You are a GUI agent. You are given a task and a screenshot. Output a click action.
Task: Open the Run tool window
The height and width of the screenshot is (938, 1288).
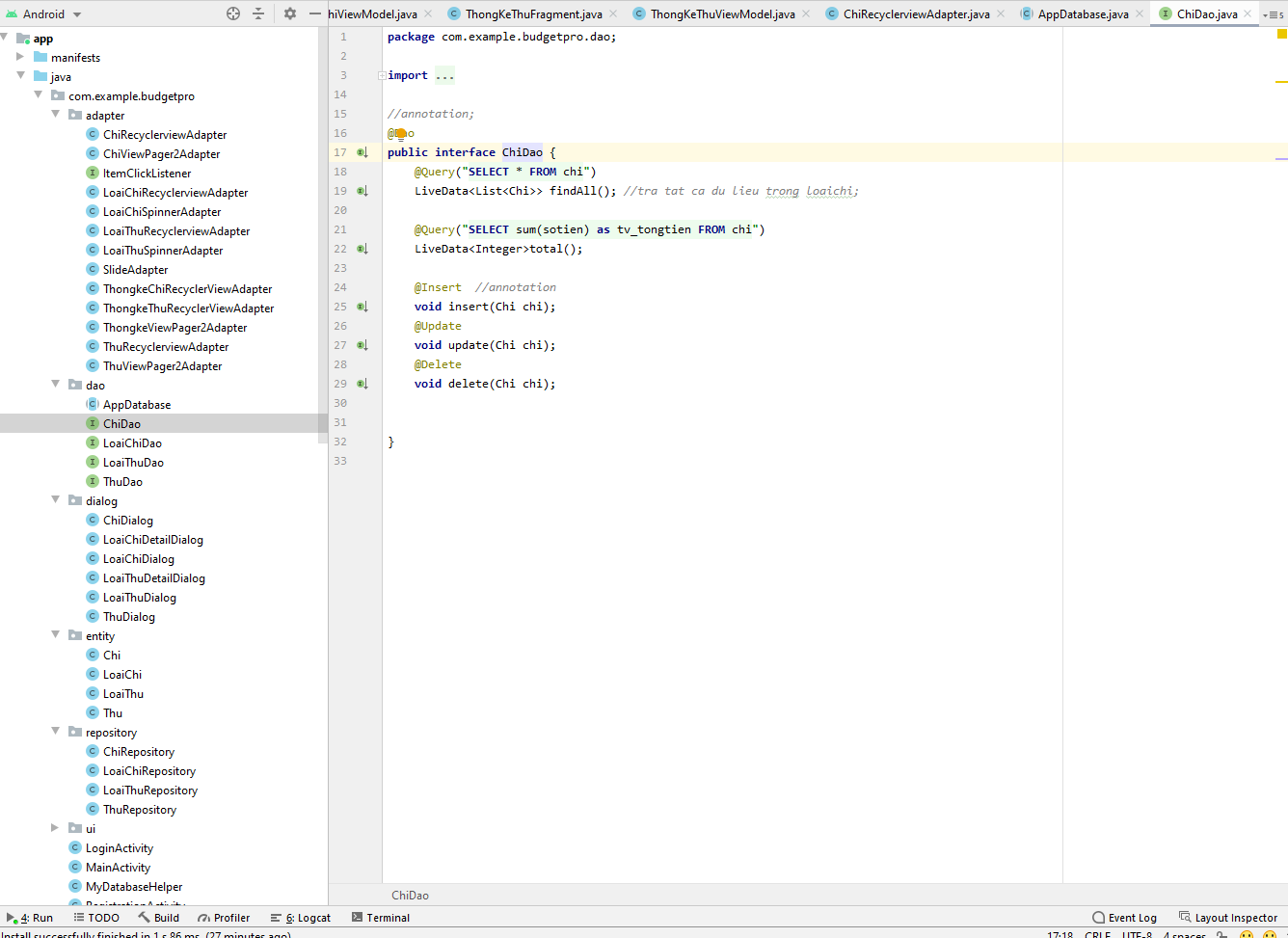click(30, 918)
